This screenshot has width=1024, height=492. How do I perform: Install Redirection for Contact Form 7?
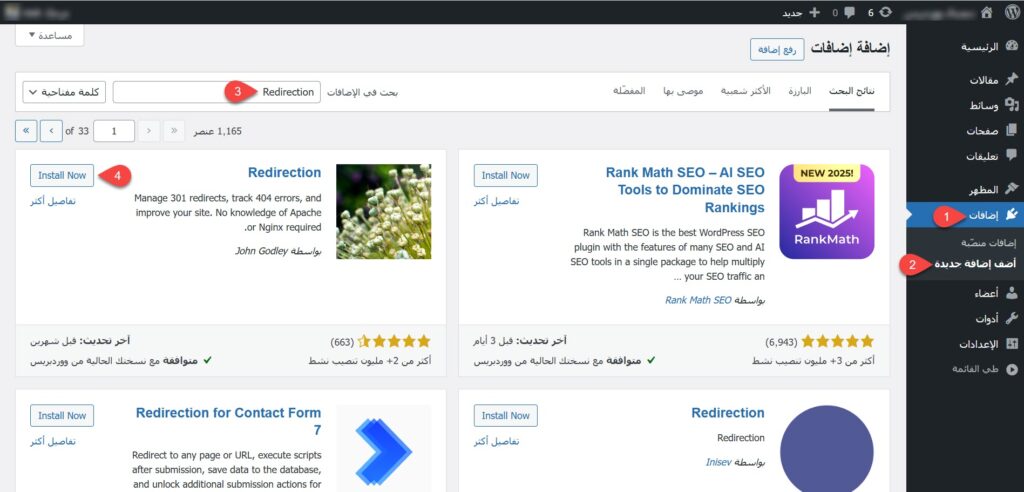click(62, 416)
